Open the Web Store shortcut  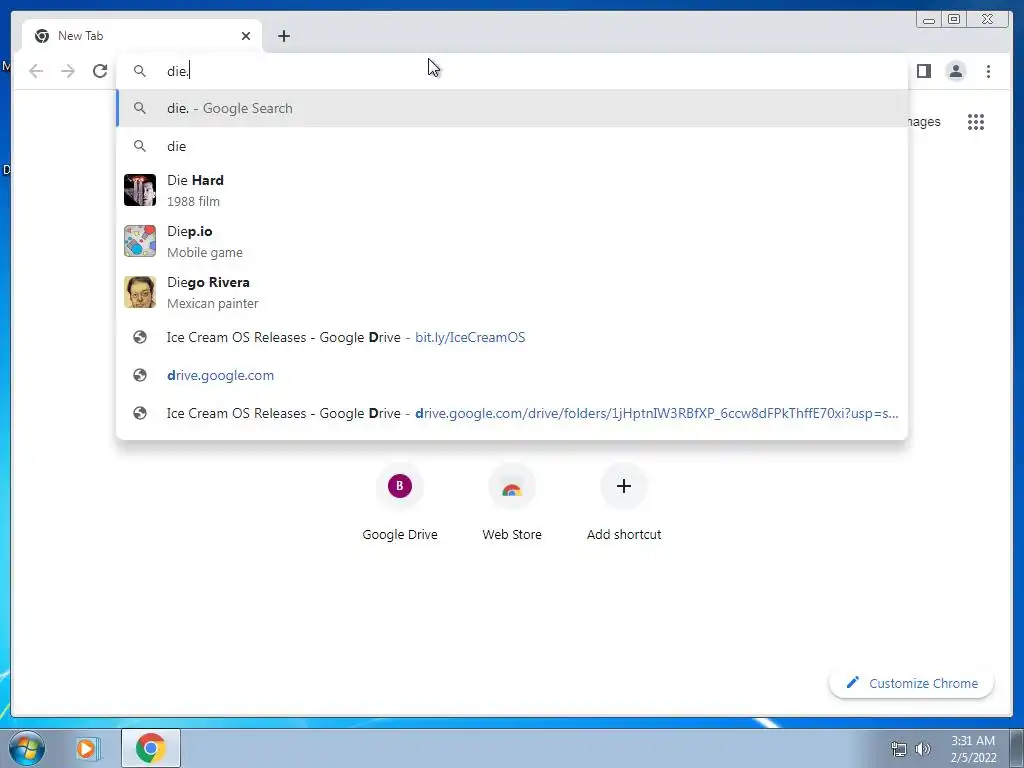pyautogui.click(x=512, y=503)
